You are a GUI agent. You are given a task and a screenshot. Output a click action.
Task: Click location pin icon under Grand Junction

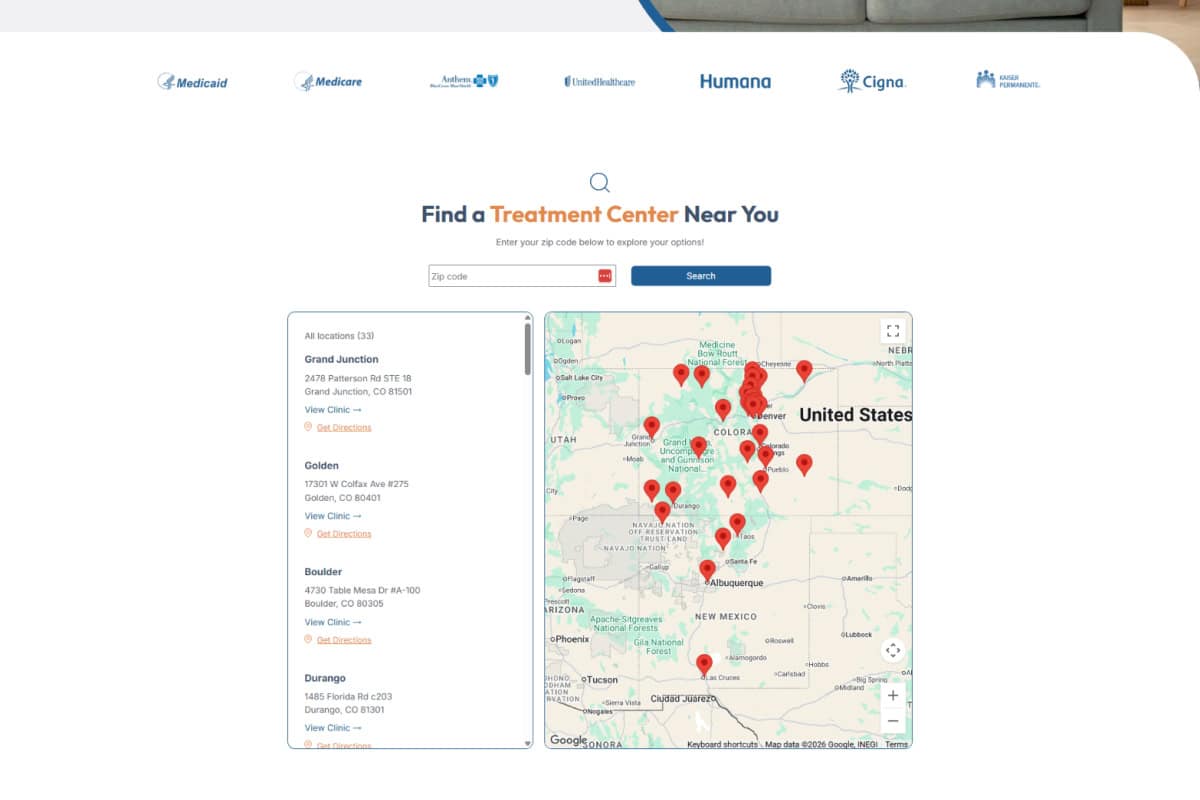tap(308, 426)
